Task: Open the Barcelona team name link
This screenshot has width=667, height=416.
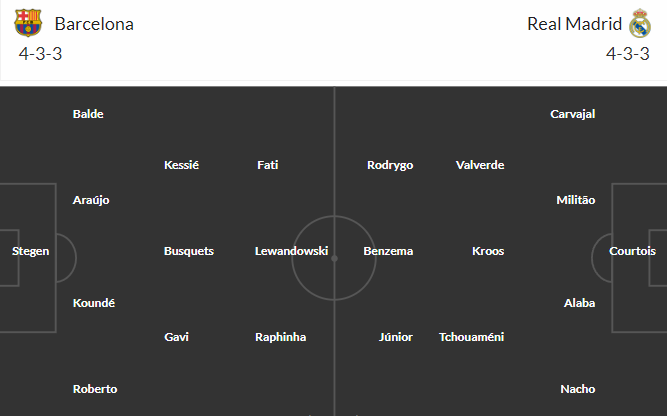Action: (94, 24)
